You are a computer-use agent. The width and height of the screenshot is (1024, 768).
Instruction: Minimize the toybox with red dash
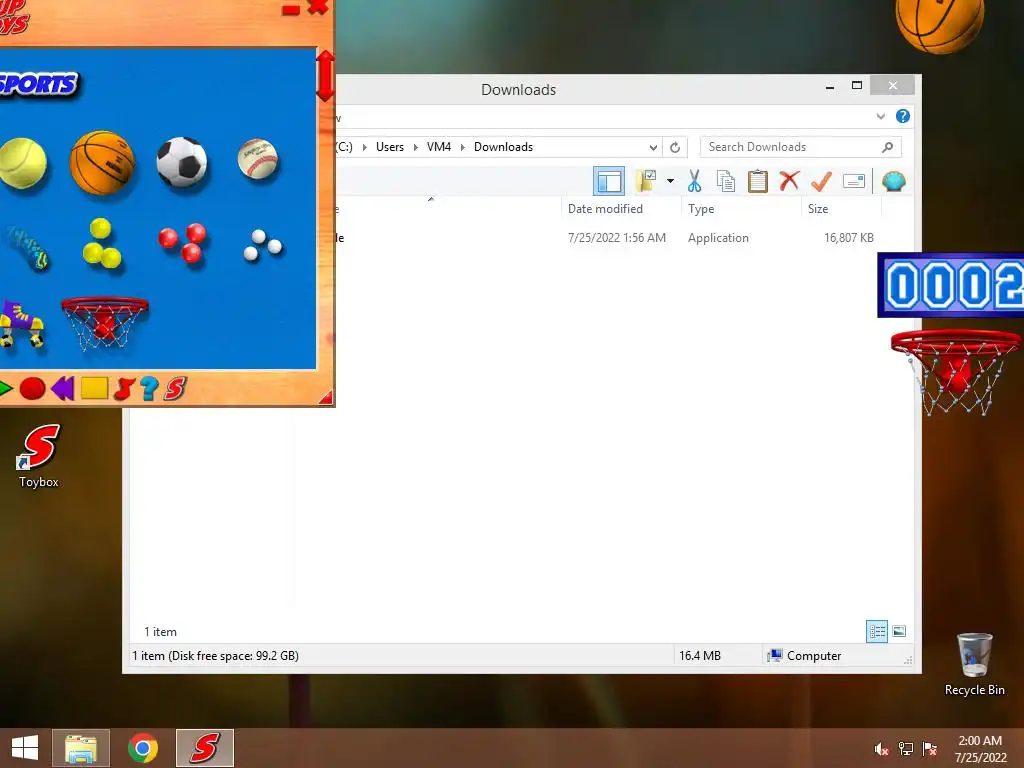pos(291,9)
